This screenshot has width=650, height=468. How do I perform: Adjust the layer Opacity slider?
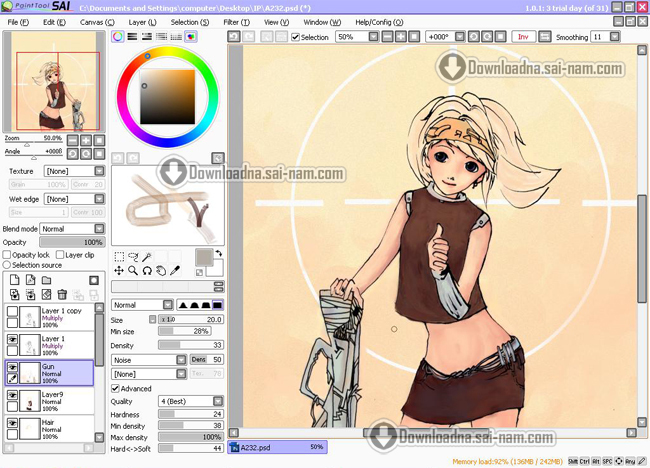[x=72, y=242]
